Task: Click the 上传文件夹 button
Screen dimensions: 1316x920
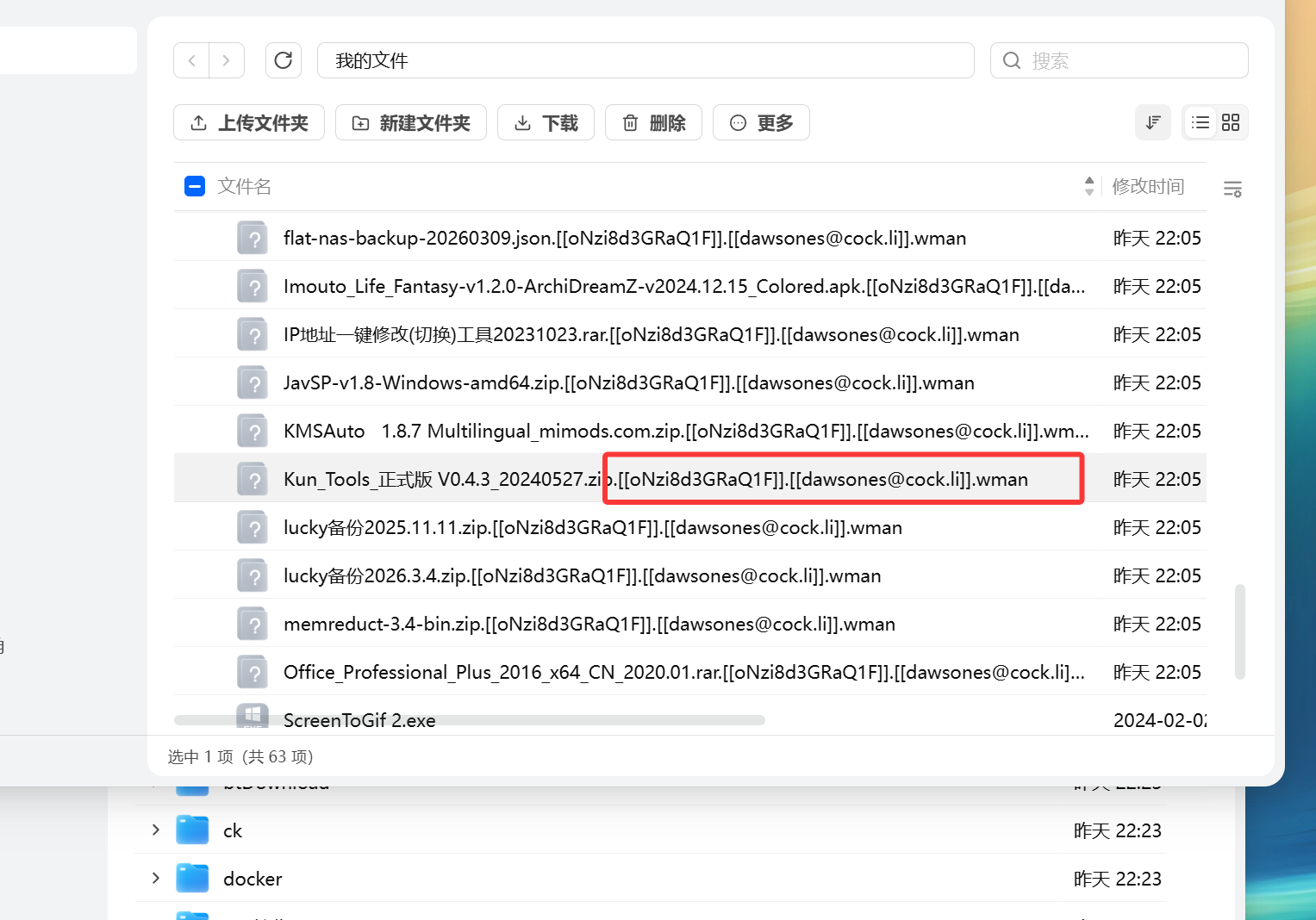Action: coord(249,122)
